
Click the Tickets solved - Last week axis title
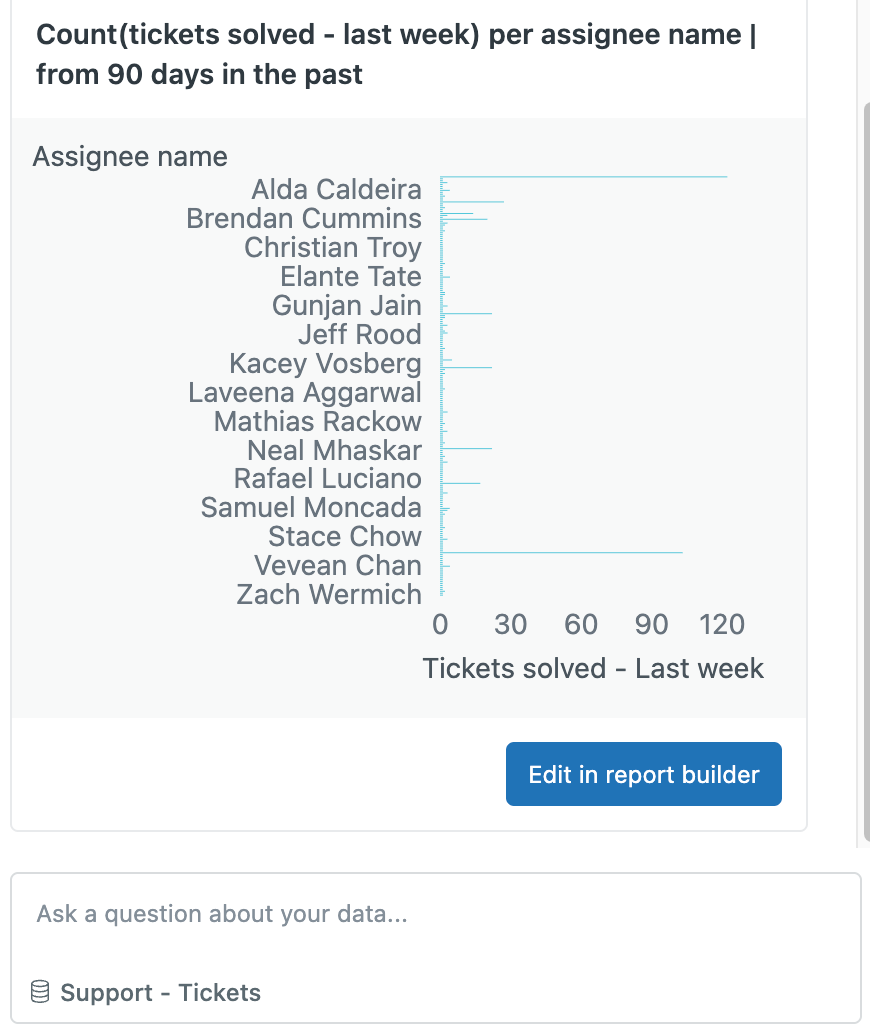(x=593, y=668)
